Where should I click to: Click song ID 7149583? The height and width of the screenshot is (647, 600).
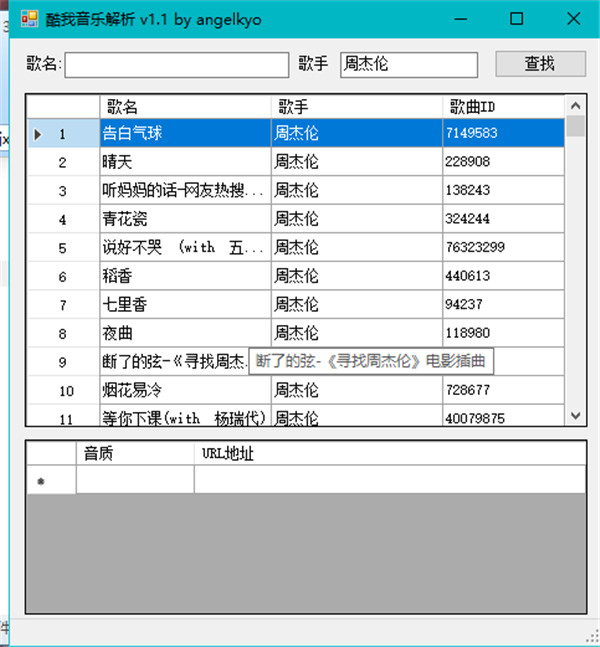tap(503, 133)
